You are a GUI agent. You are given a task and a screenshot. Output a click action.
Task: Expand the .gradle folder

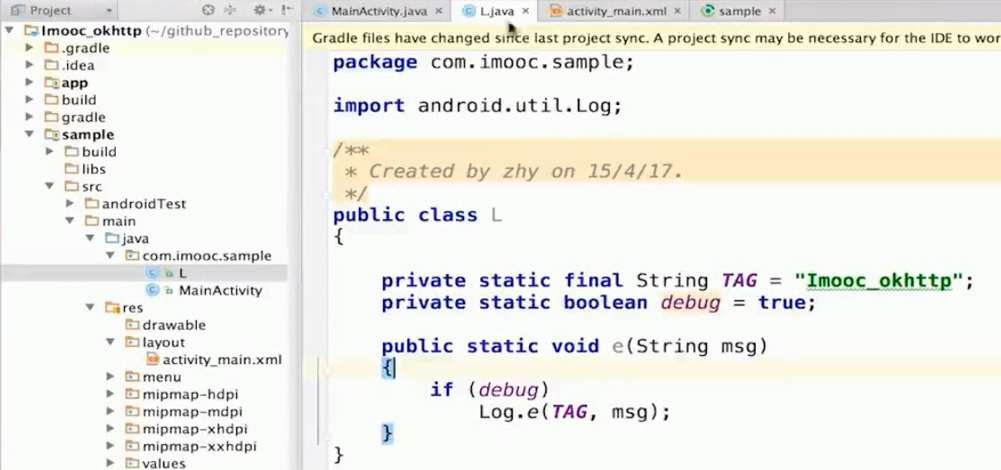point(29,48)
